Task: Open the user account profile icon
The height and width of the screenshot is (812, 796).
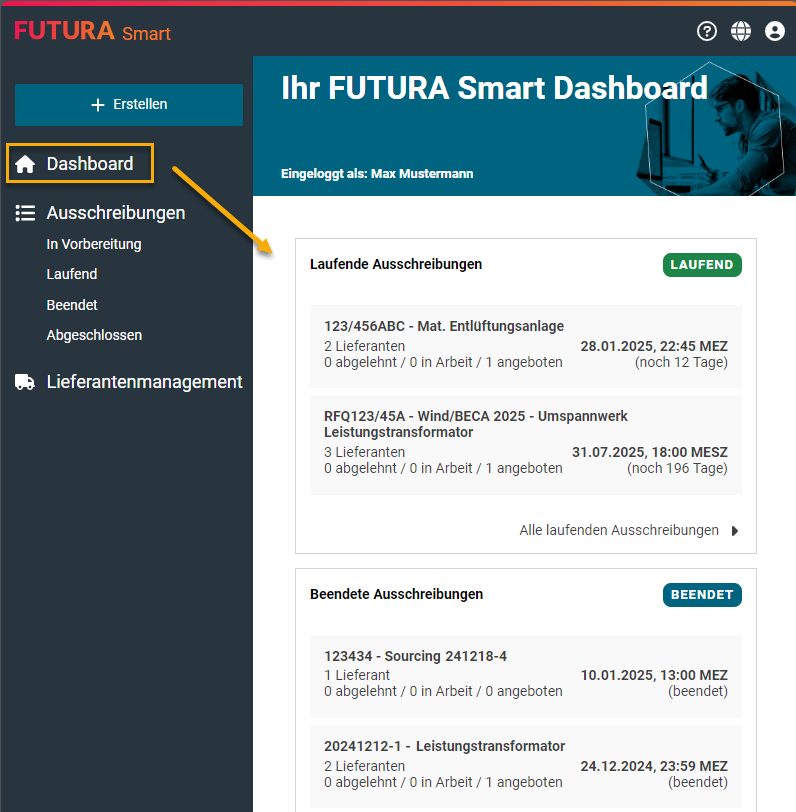Action: click(x=775, y=31)
